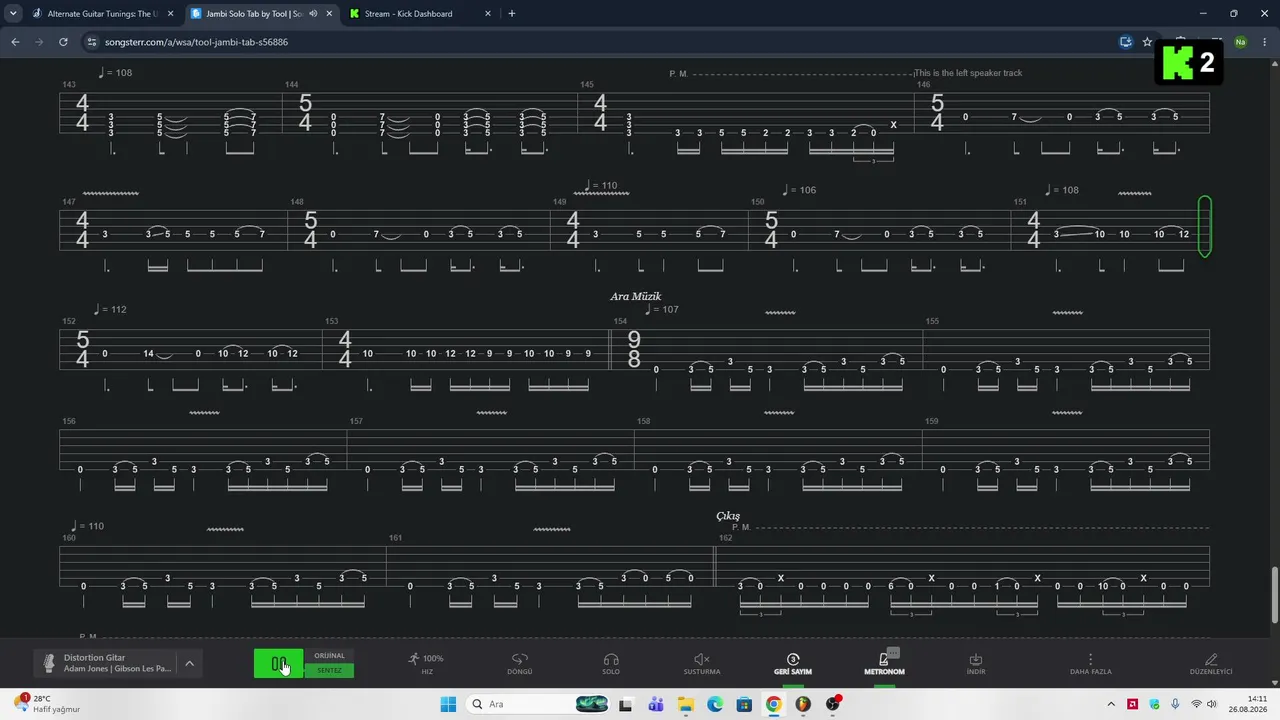The height and width of the screenshot is (720, 1280).
Task: Open Wi-Fi network settings in tray
Action: 1196,704
